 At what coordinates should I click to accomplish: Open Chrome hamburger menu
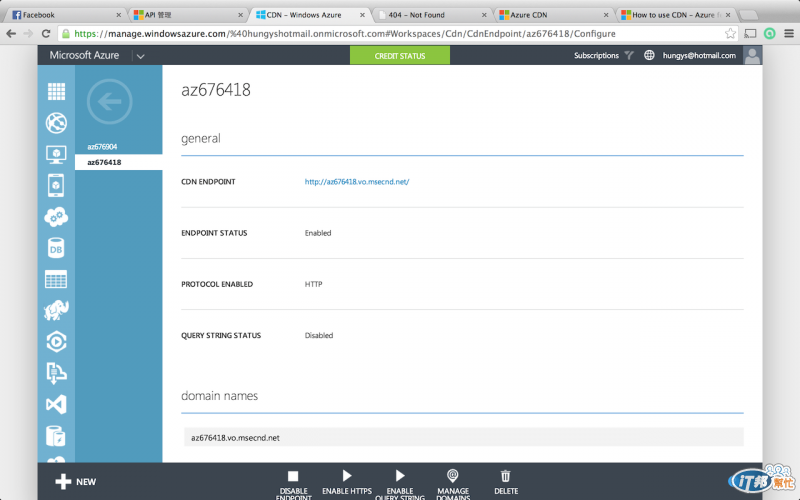pyautogui.click(x=789, y=34)
